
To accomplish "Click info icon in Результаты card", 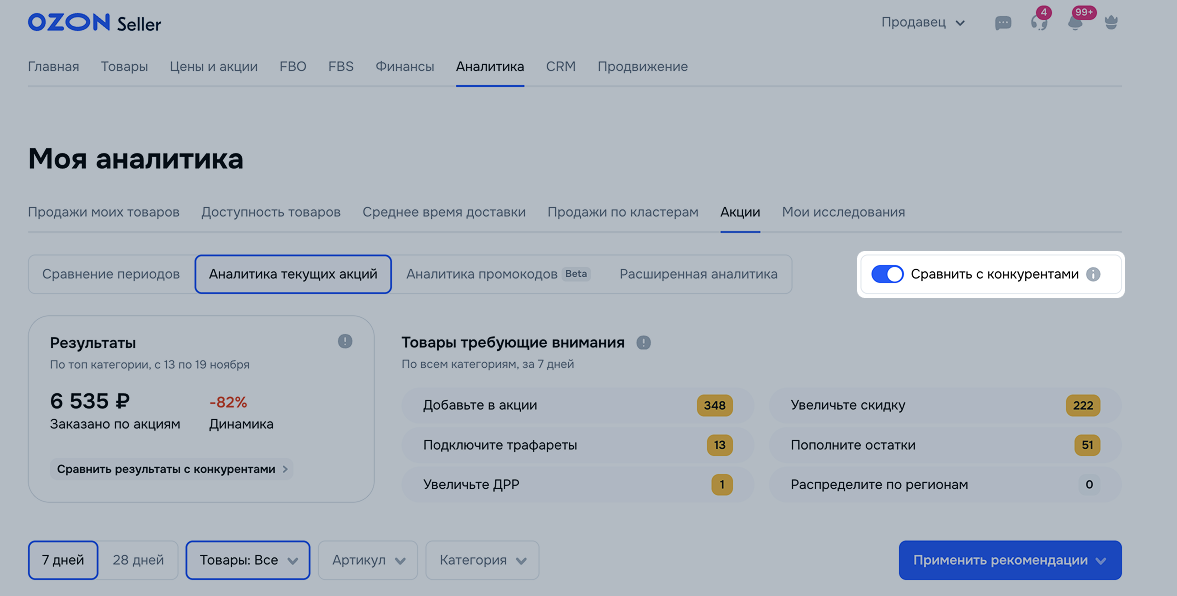I will tap(345, 342).
